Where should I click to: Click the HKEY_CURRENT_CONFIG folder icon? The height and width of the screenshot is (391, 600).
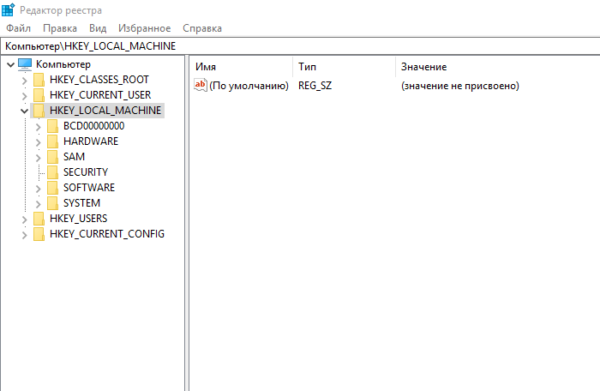tap(39, 234)
